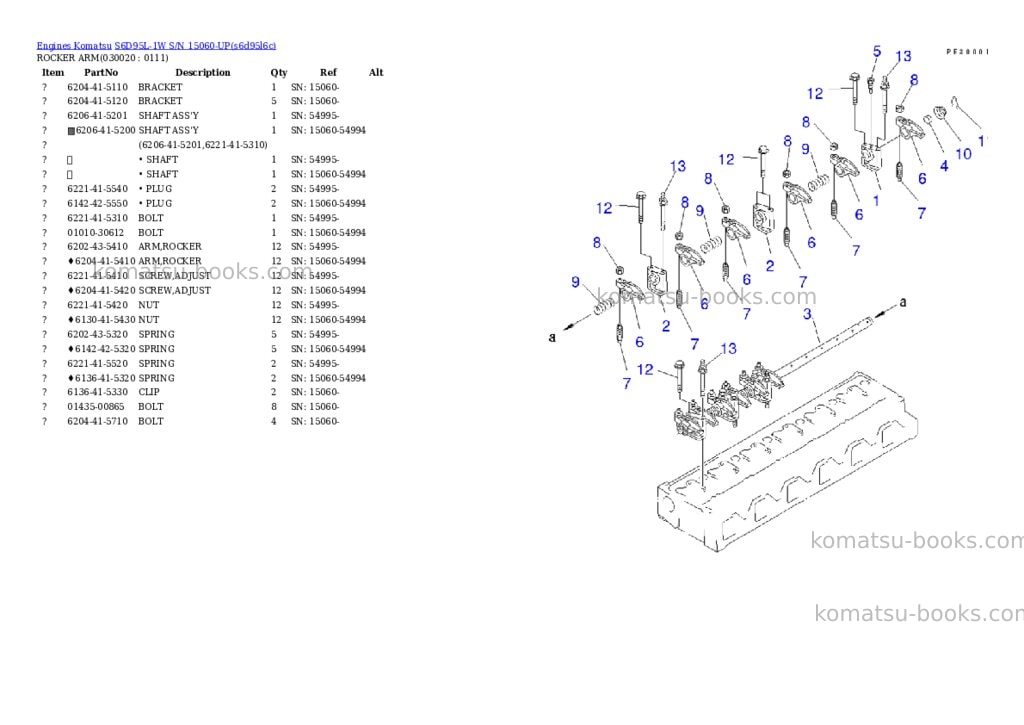The width and height of the screenshot is (1024, 725).
Task: Click the square marker beside 6206-41-5200
Action: coord(71,131)
